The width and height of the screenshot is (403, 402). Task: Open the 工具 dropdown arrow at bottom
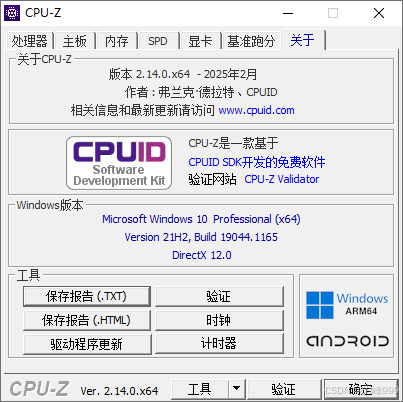coord(237,388)
